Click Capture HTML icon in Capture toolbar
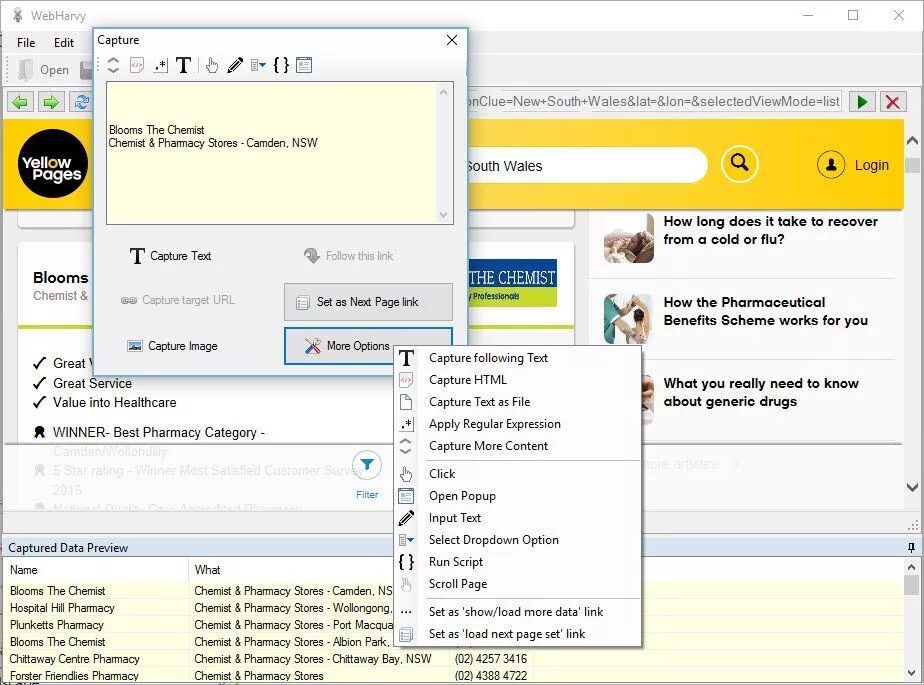This screenshot has width=924, height=685. 137,65
